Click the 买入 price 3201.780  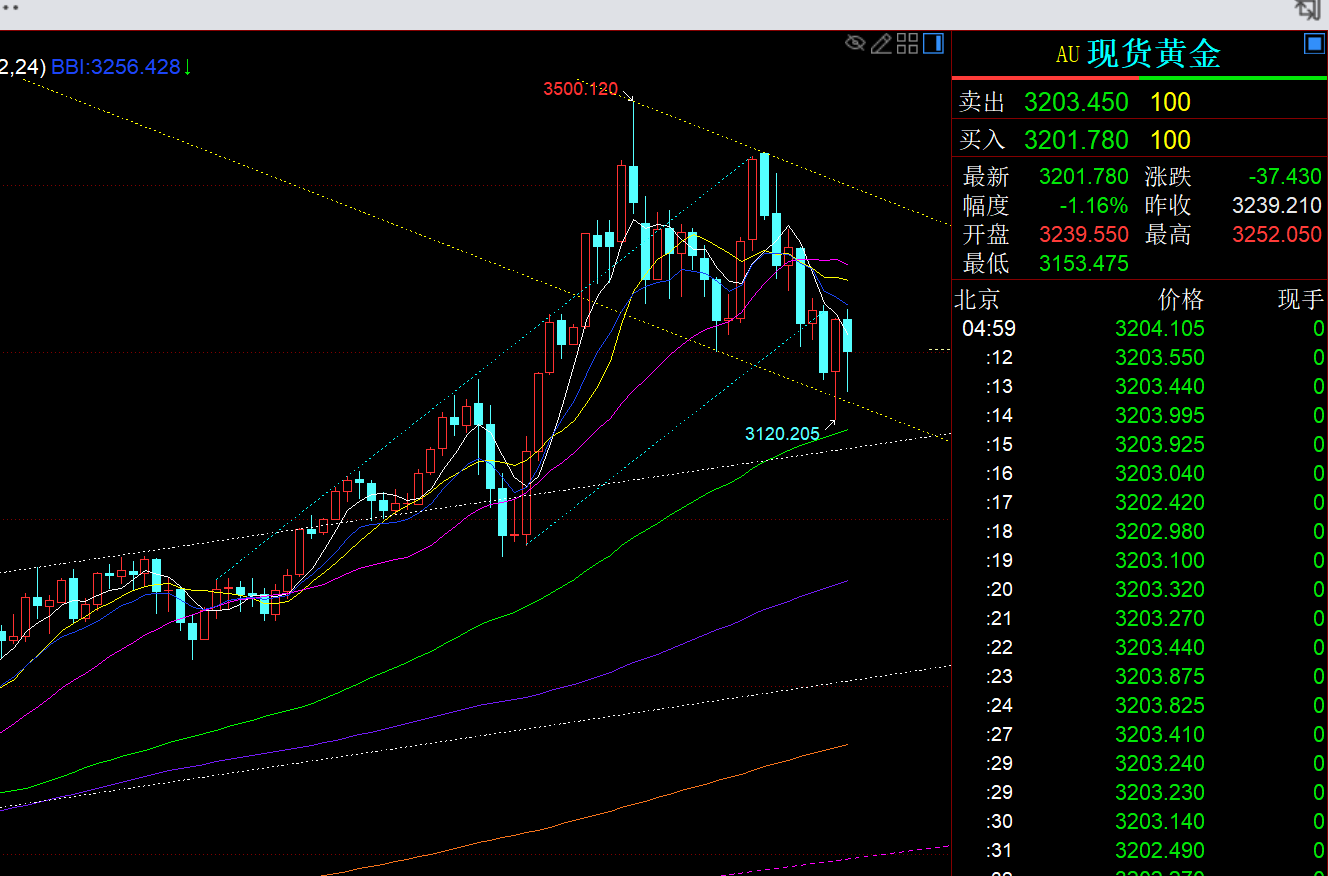[x=1076, y=140]
